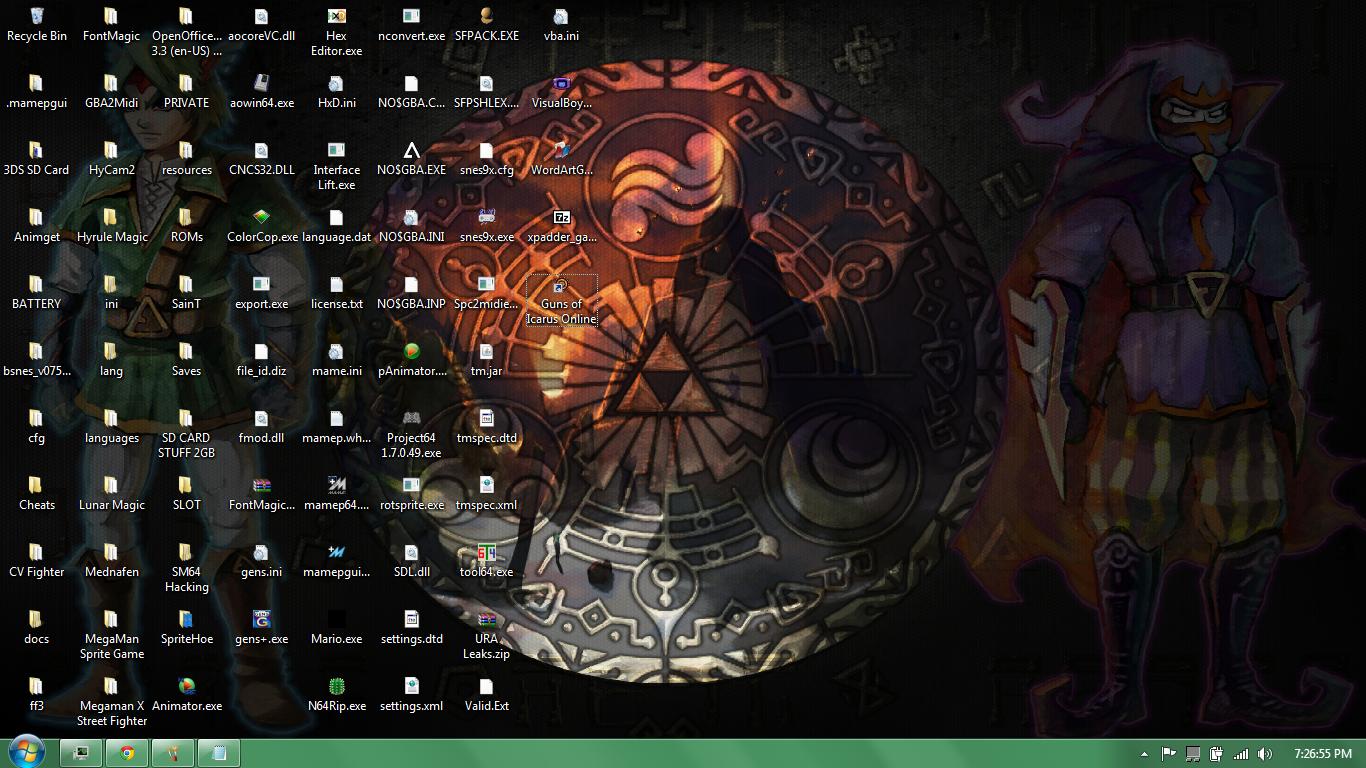Image resolution: width=1366 pixels, height=768 pixels.
Task: Click the Mario.exe desktop icon
Action: coord(336,629)
